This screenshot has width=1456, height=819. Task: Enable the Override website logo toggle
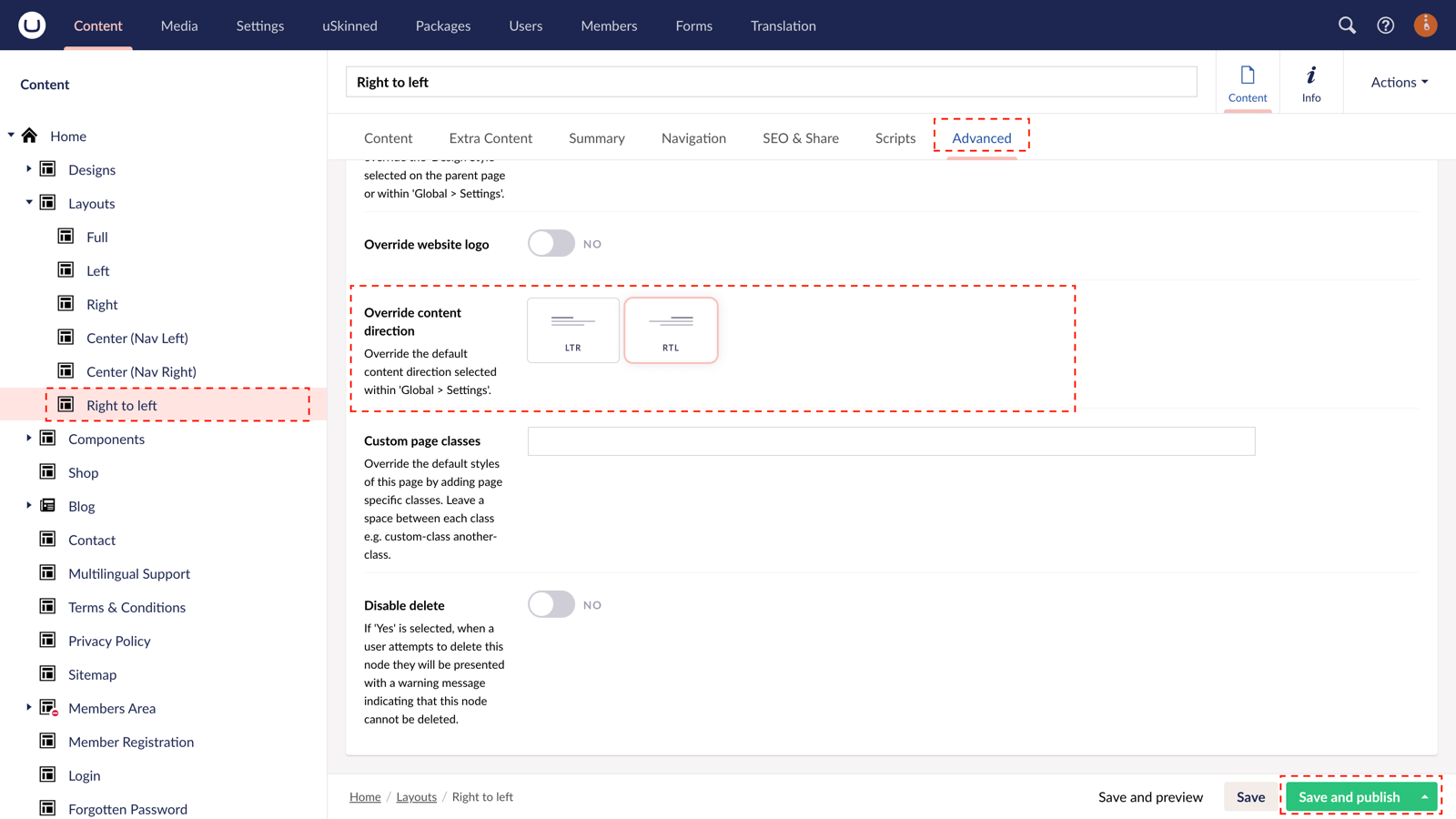[x=551, y=243]
